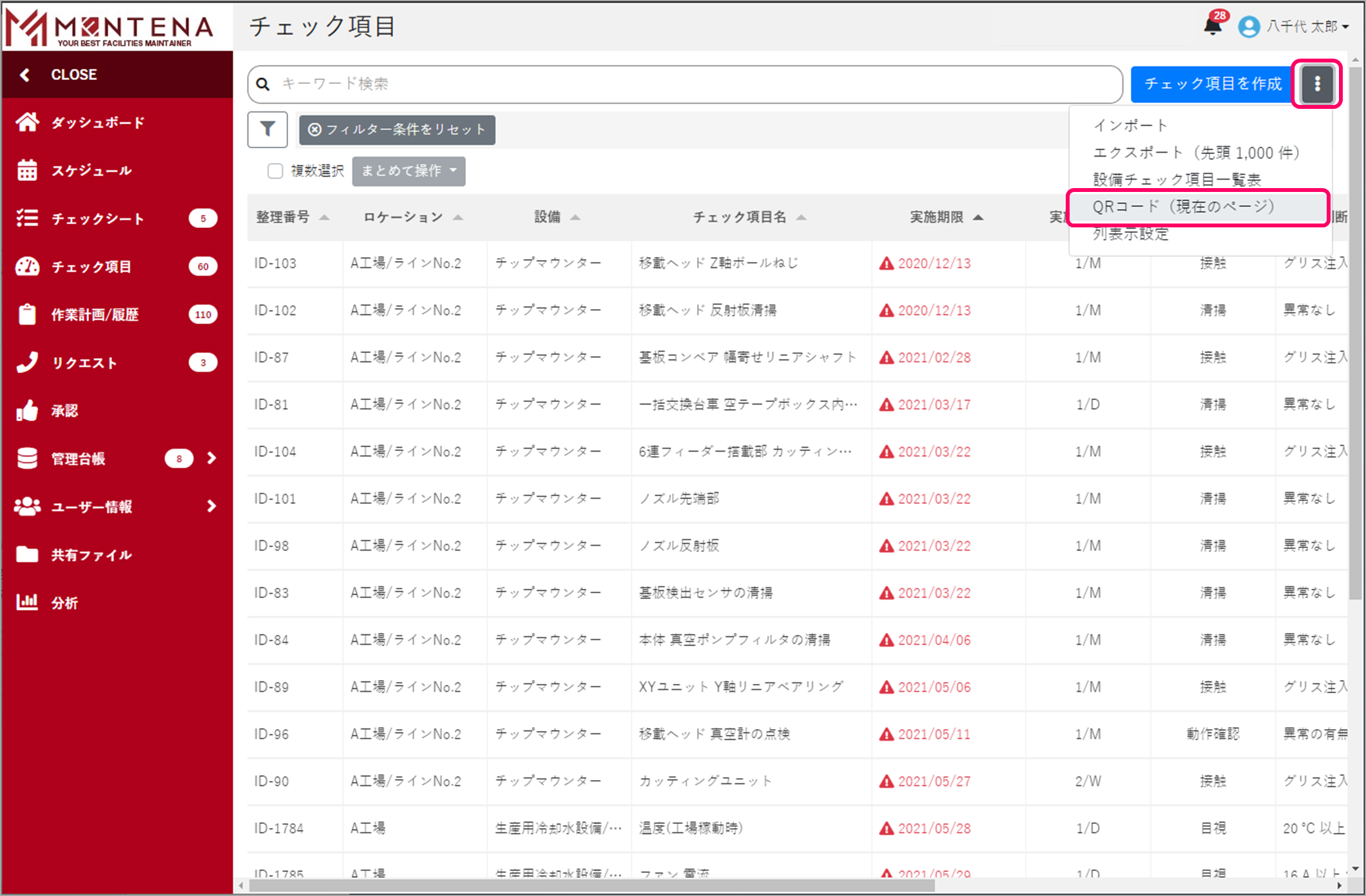Choose インポート from the options menu
This screenshot has width=1366, height=896.
click(x=1130, y=125)
